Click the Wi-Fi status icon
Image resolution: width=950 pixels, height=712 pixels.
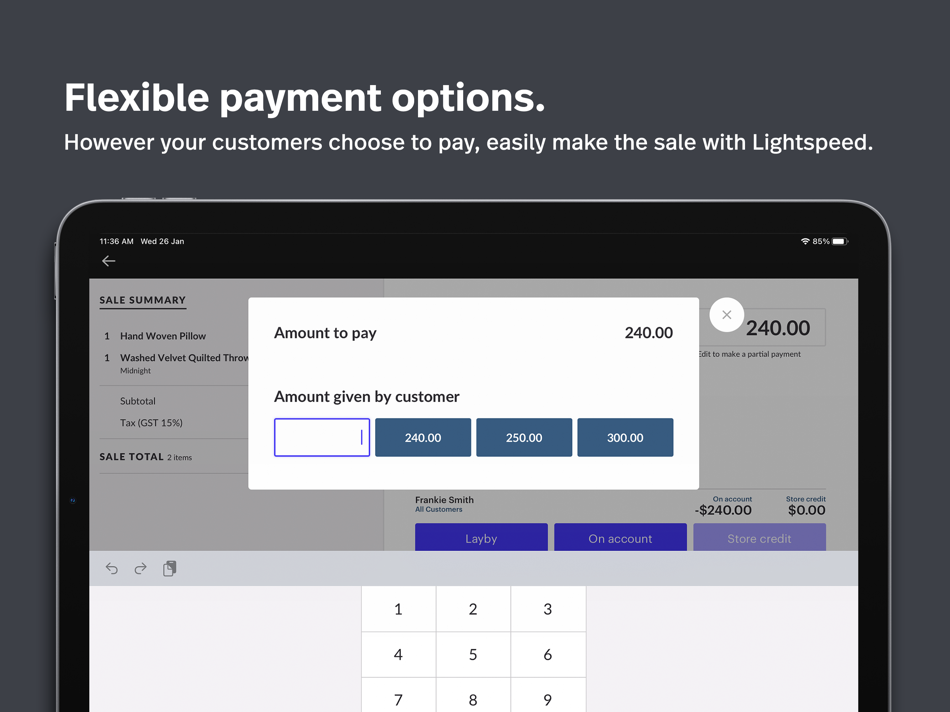point(806,241)
